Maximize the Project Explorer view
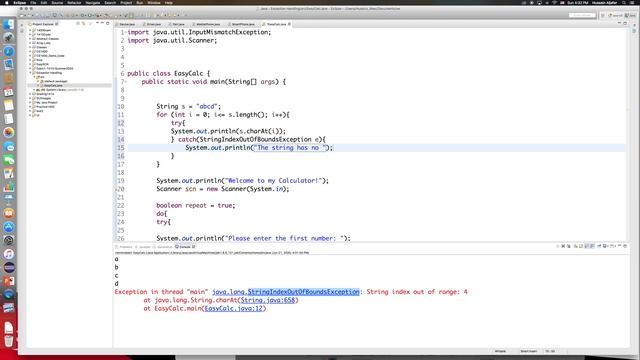640x360 pixels. tap(108, 23)
